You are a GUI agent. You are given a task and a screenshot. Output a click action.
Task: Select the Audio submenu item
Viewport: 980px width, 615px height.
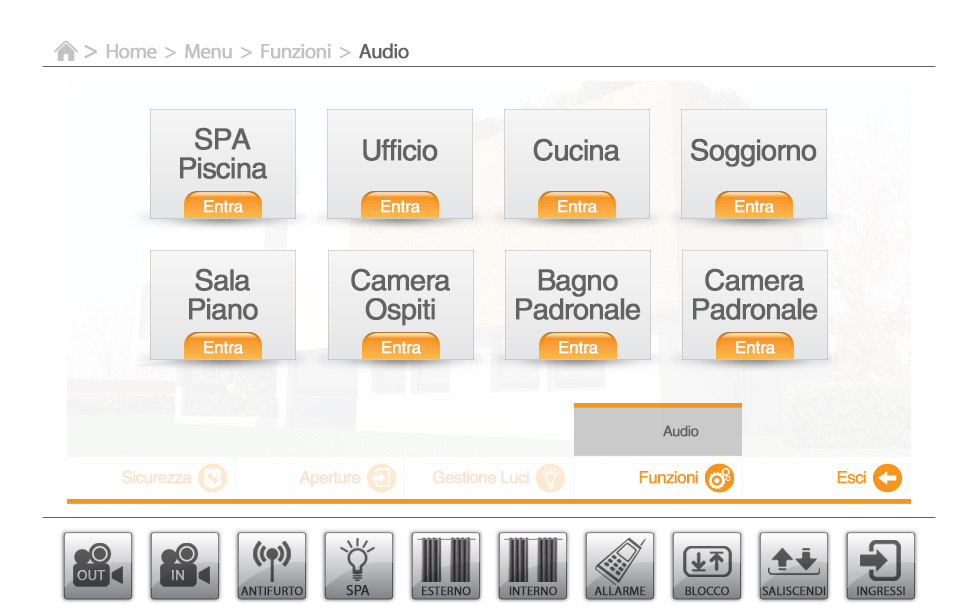(x=681, y=432)
